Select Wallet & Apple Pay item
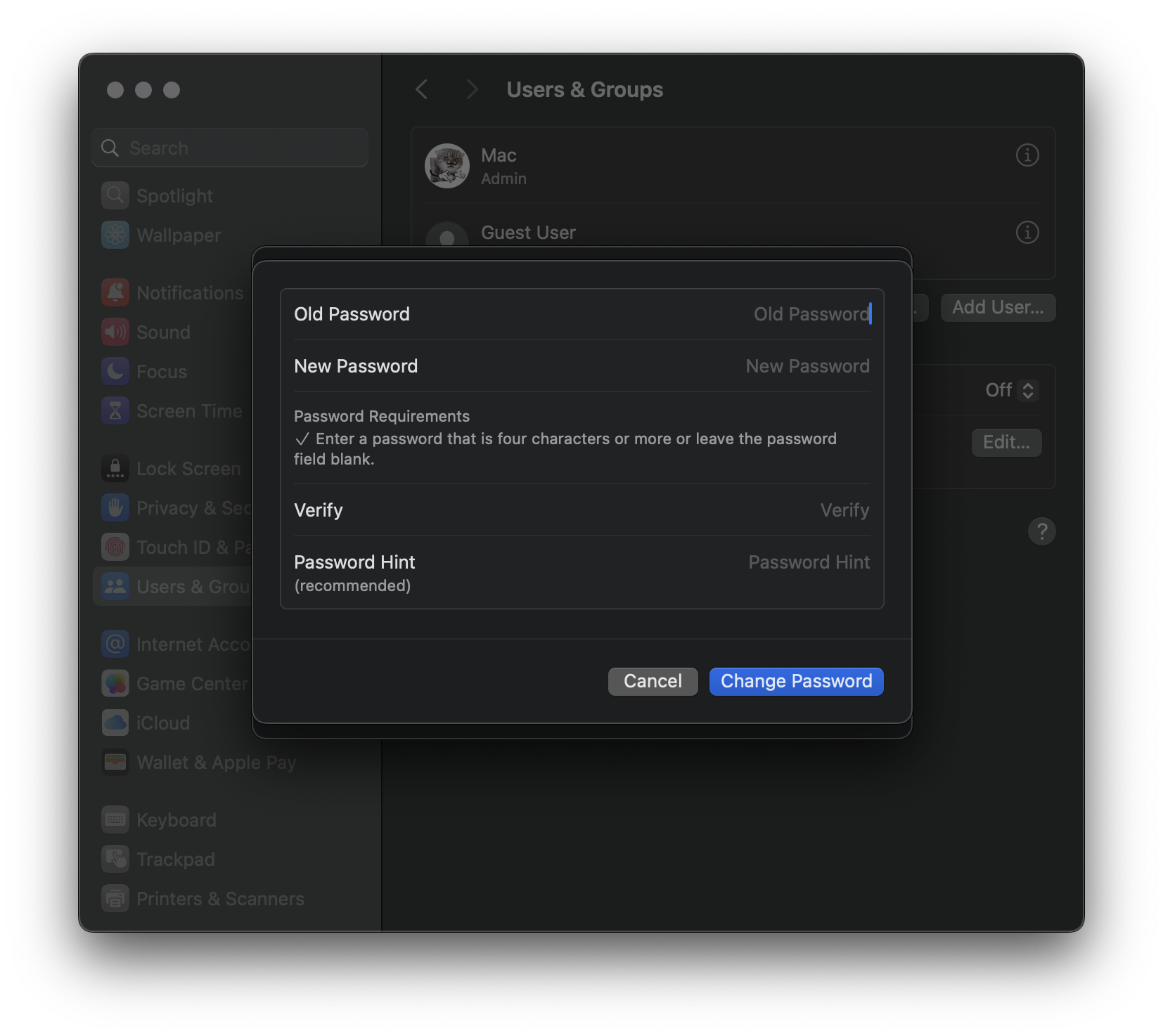This screenshot has width=1163, height=1036. (x=216, y=763)
